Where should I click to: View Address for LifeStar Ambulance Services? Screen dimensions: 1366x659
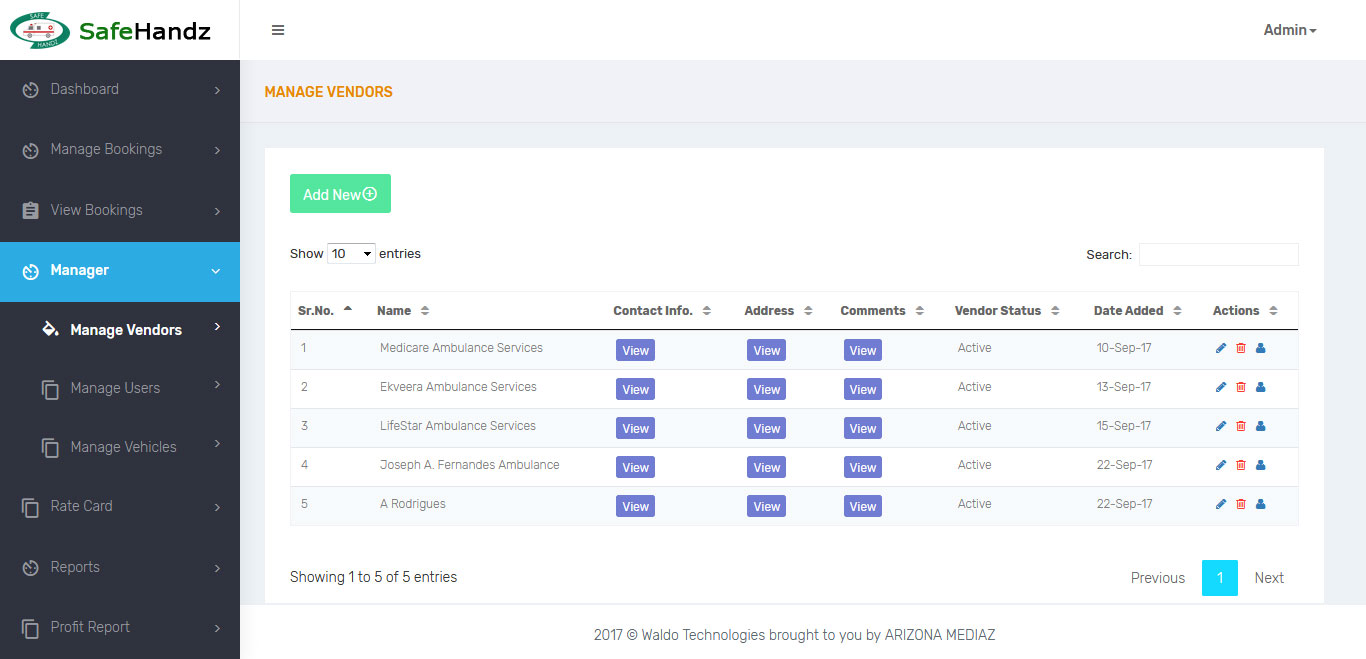[766, 428]
